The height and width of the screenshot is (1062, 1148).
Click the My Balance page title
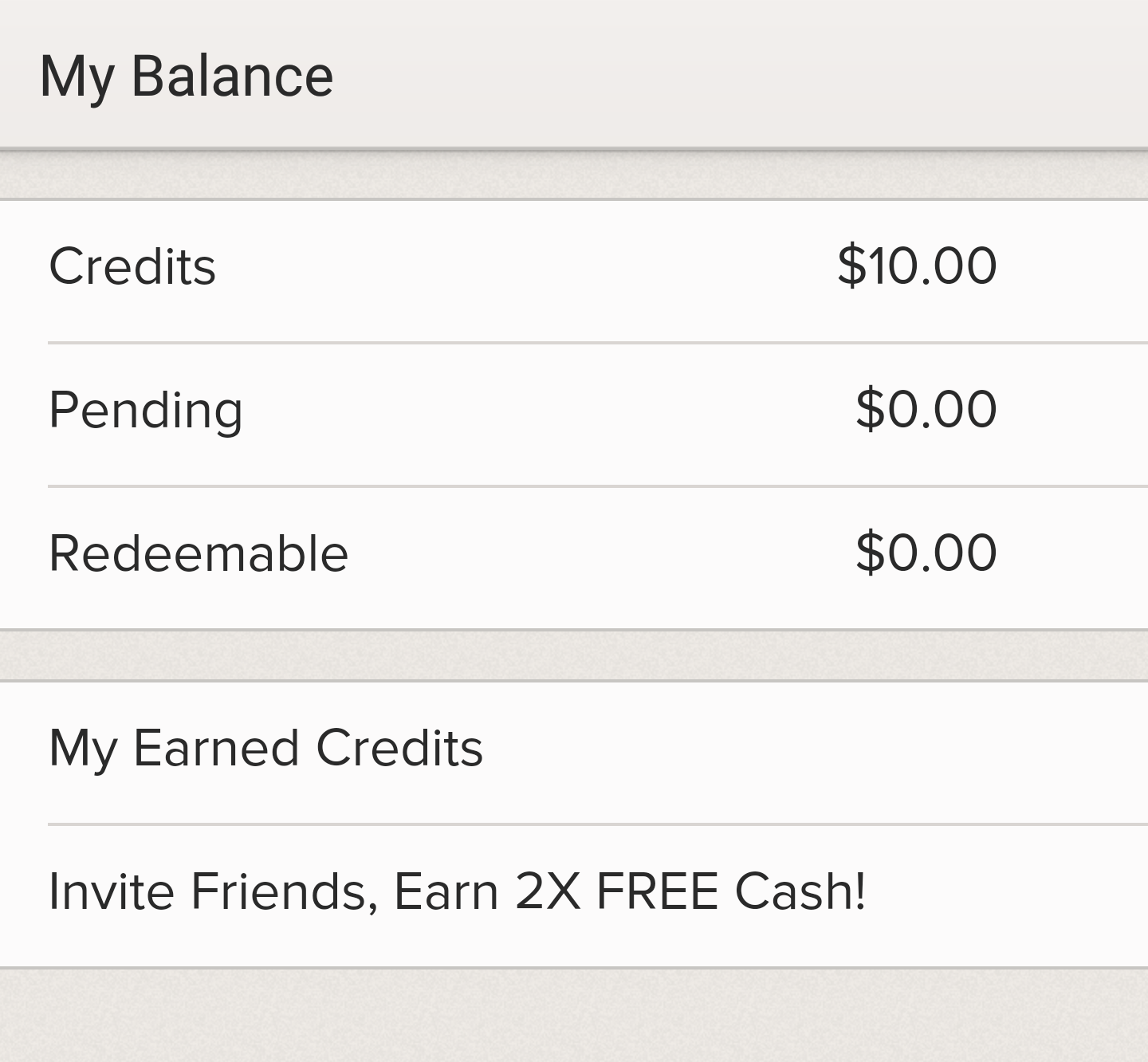click(187, 77)
